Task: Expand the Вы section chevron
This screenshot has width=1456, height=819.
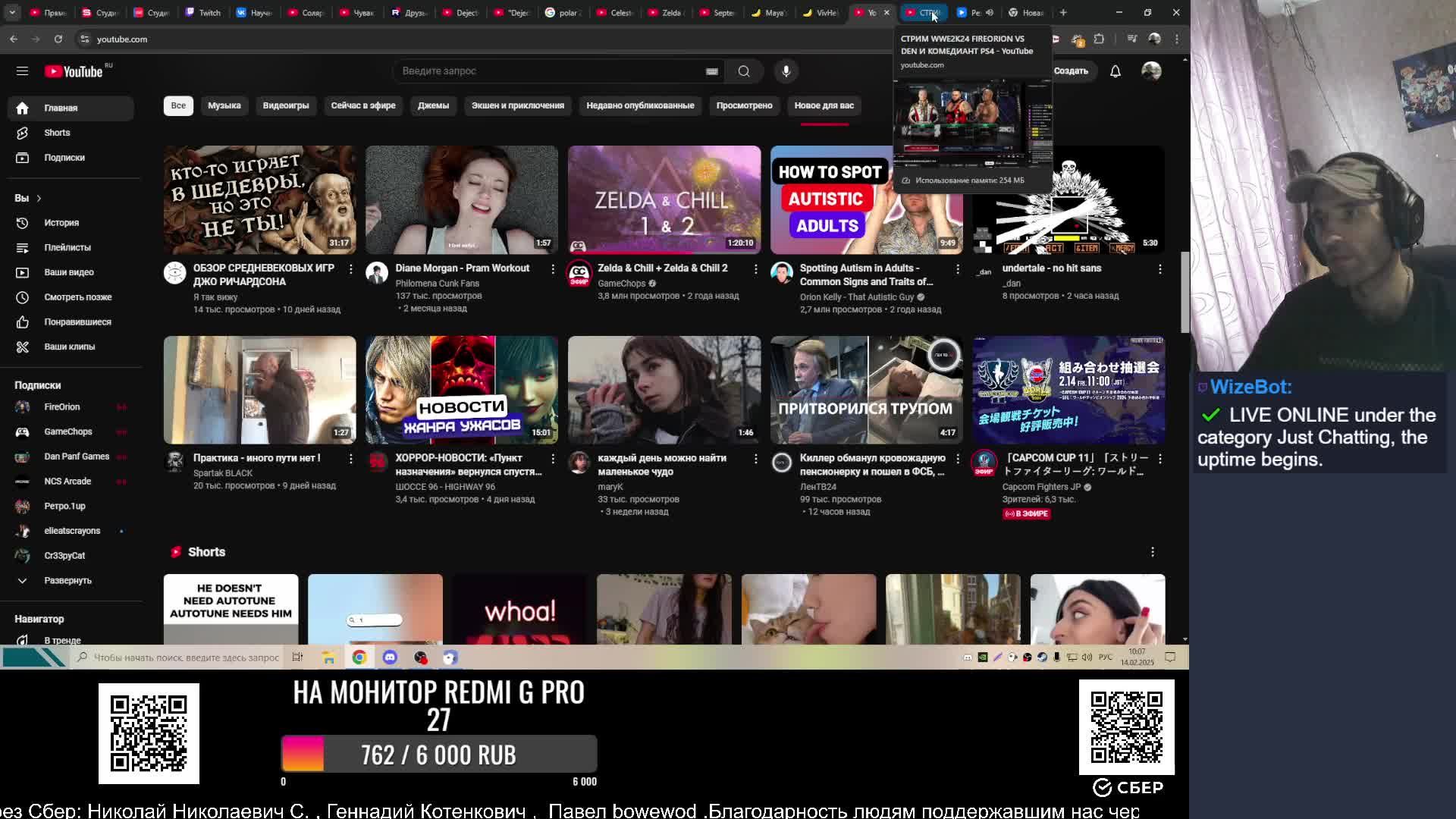Action: point(39,198)
